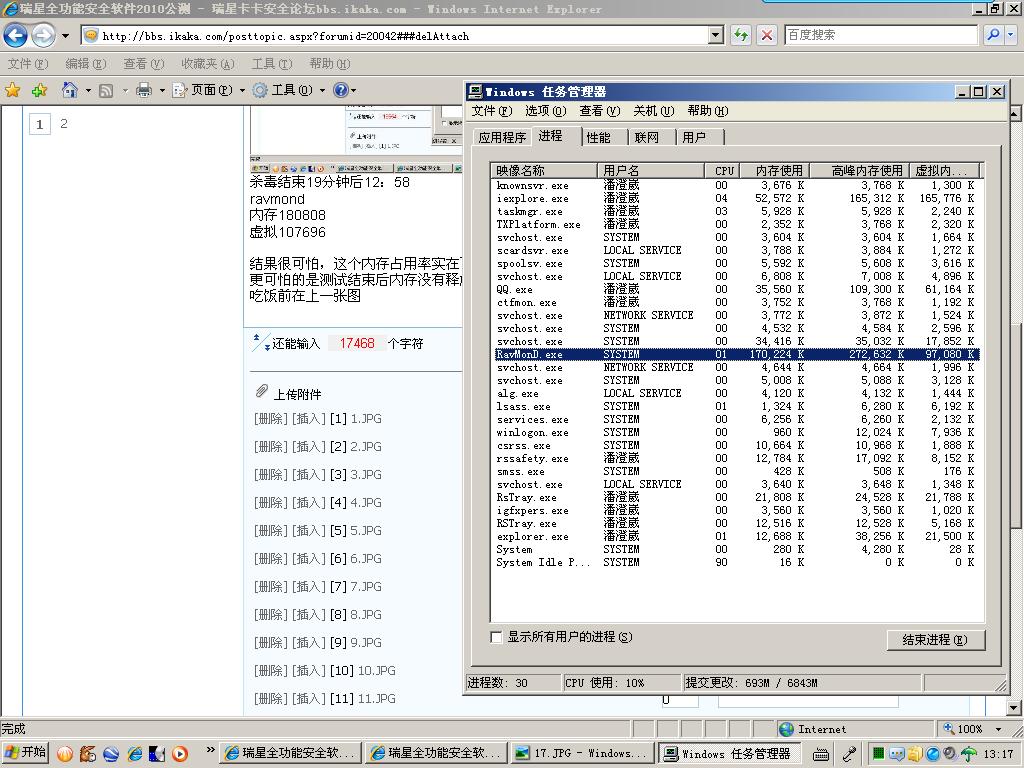Click the Help question mark icon
The image size is (1024, 768).
pyautogui.click(x=340, y=90)
